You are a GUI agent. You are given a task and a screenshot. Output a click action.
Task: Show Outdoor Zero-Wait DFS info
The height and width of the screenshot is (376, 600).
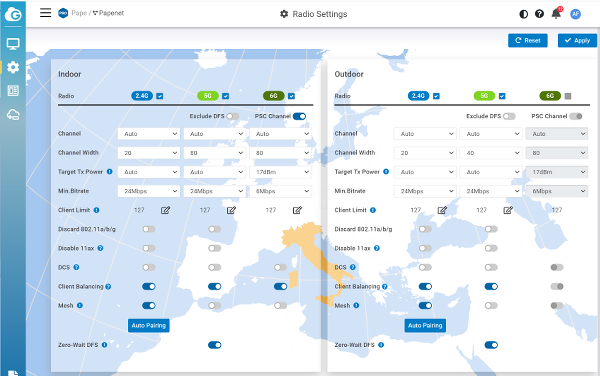click(381, 345)
